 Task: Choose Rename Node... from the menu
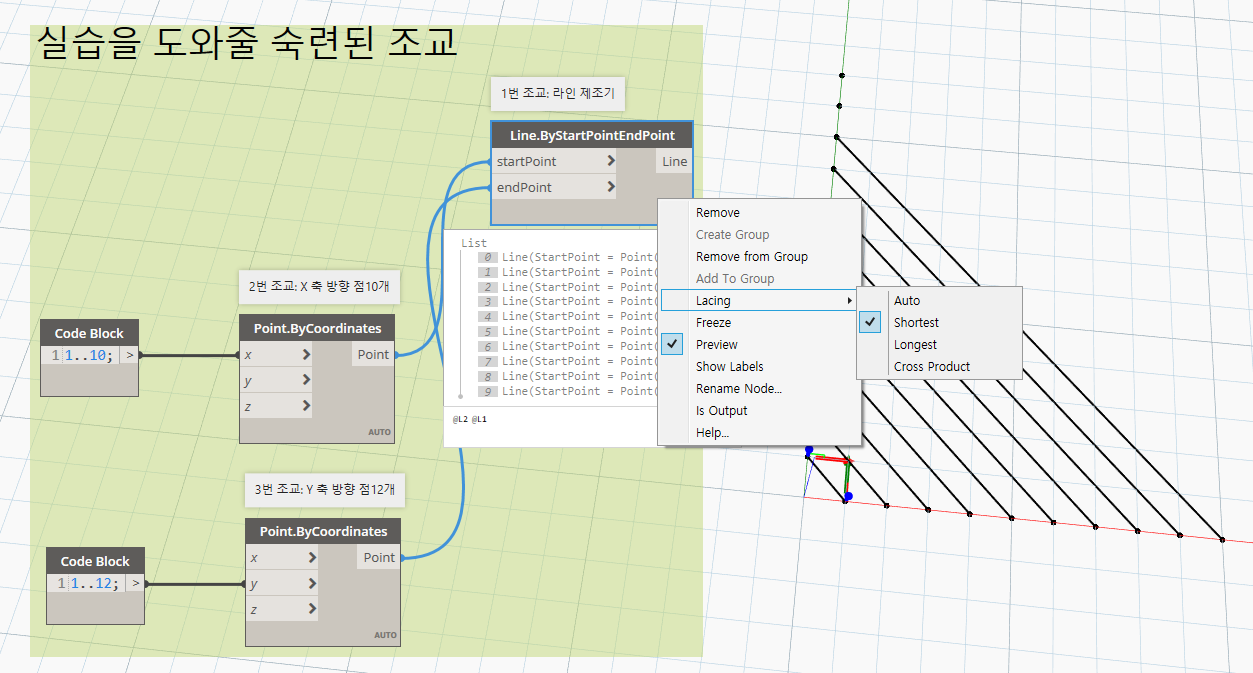(759, 389)
